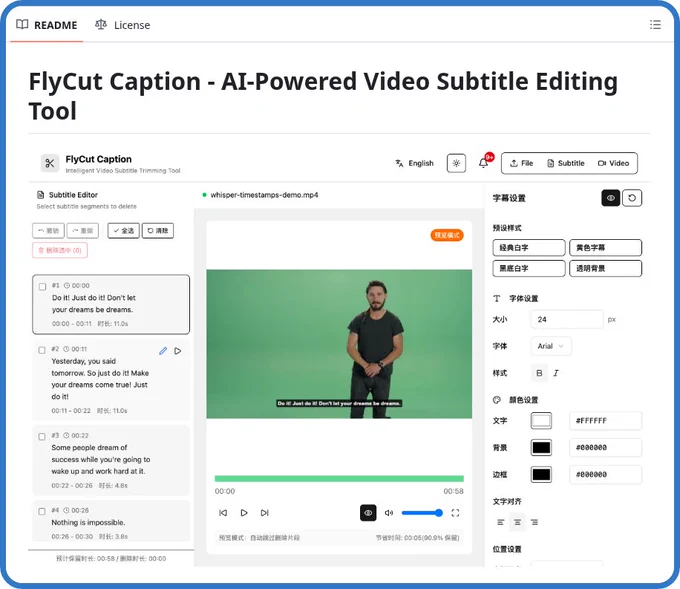This screenshot has width=680, height=589.
Task: Click background color hex field
Action: pyautogui.click(x=605, y=448)
